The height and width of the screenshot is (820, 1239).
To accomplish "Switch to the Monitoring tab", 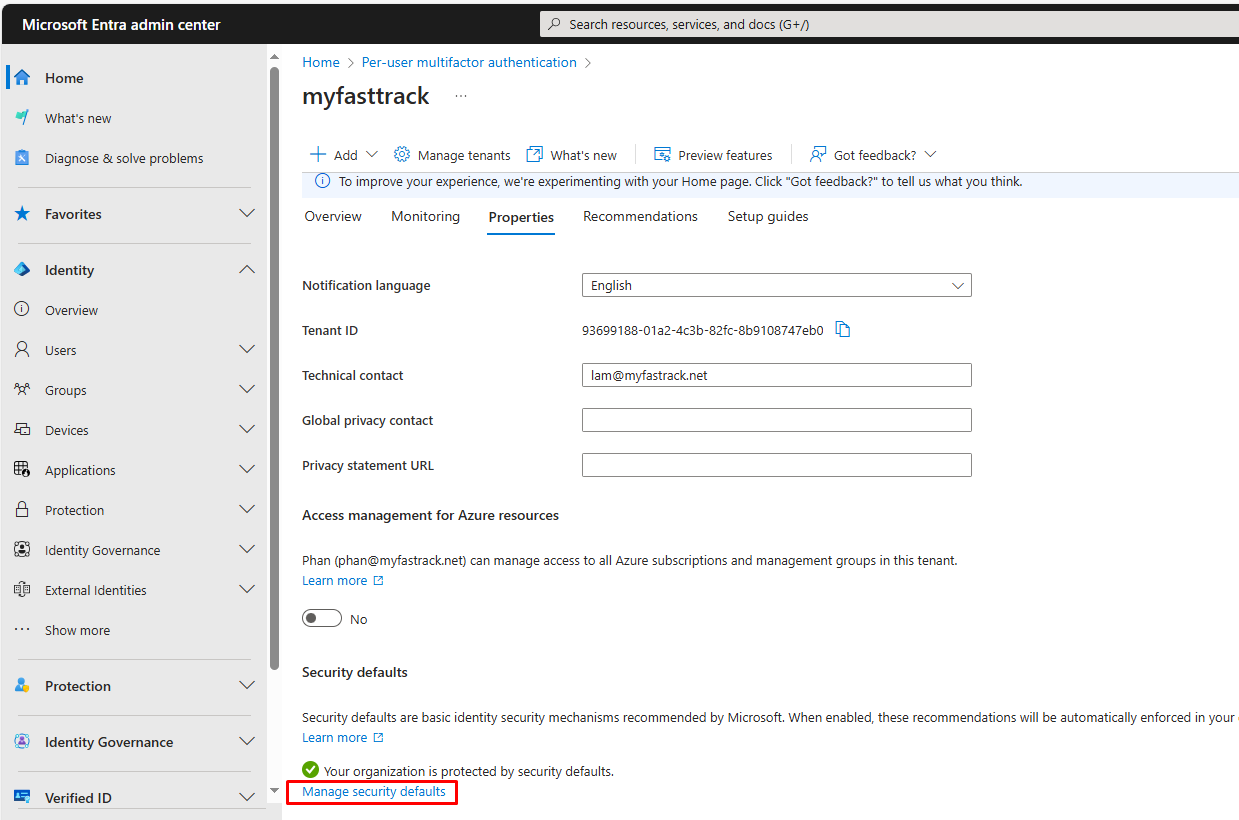I will click(x=426, y=216).
